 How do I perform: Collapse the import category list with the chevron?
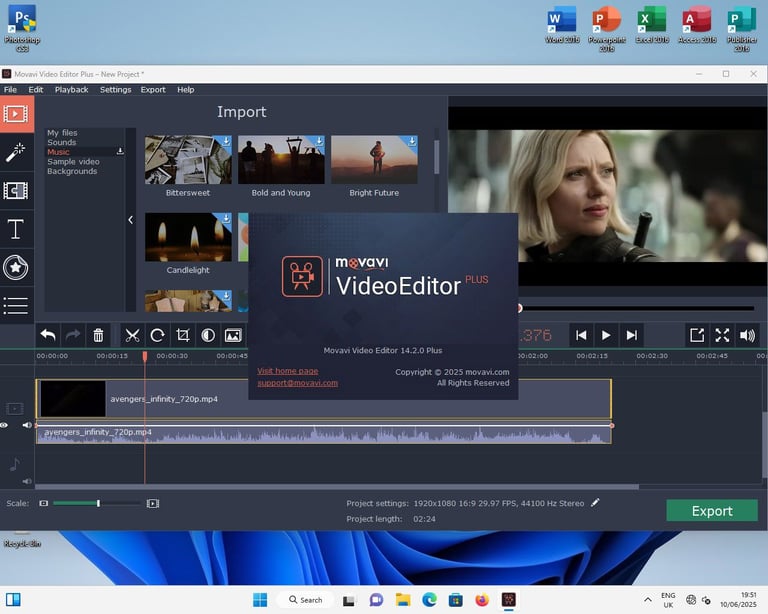(x=130, y=220)
